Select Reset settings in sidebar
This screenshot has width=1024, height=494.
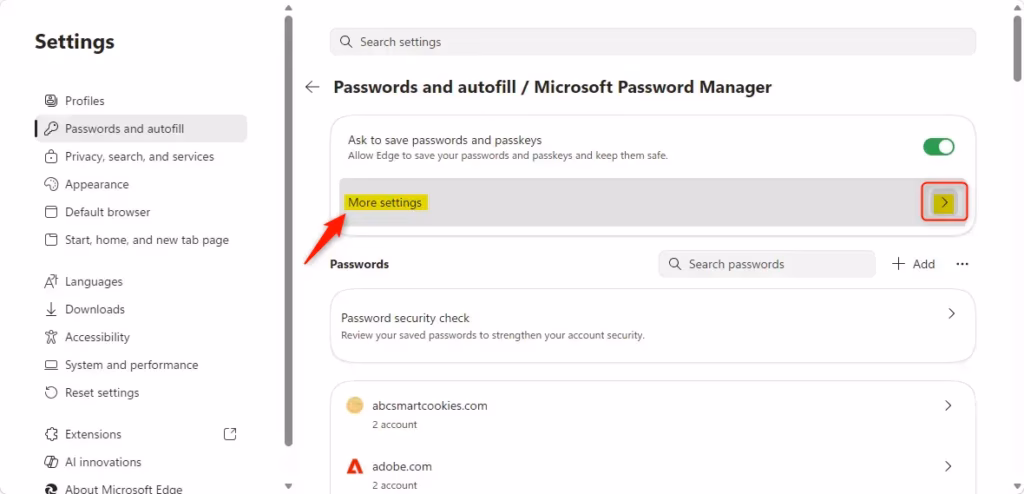pyautogui.click(x=102, y=393)
